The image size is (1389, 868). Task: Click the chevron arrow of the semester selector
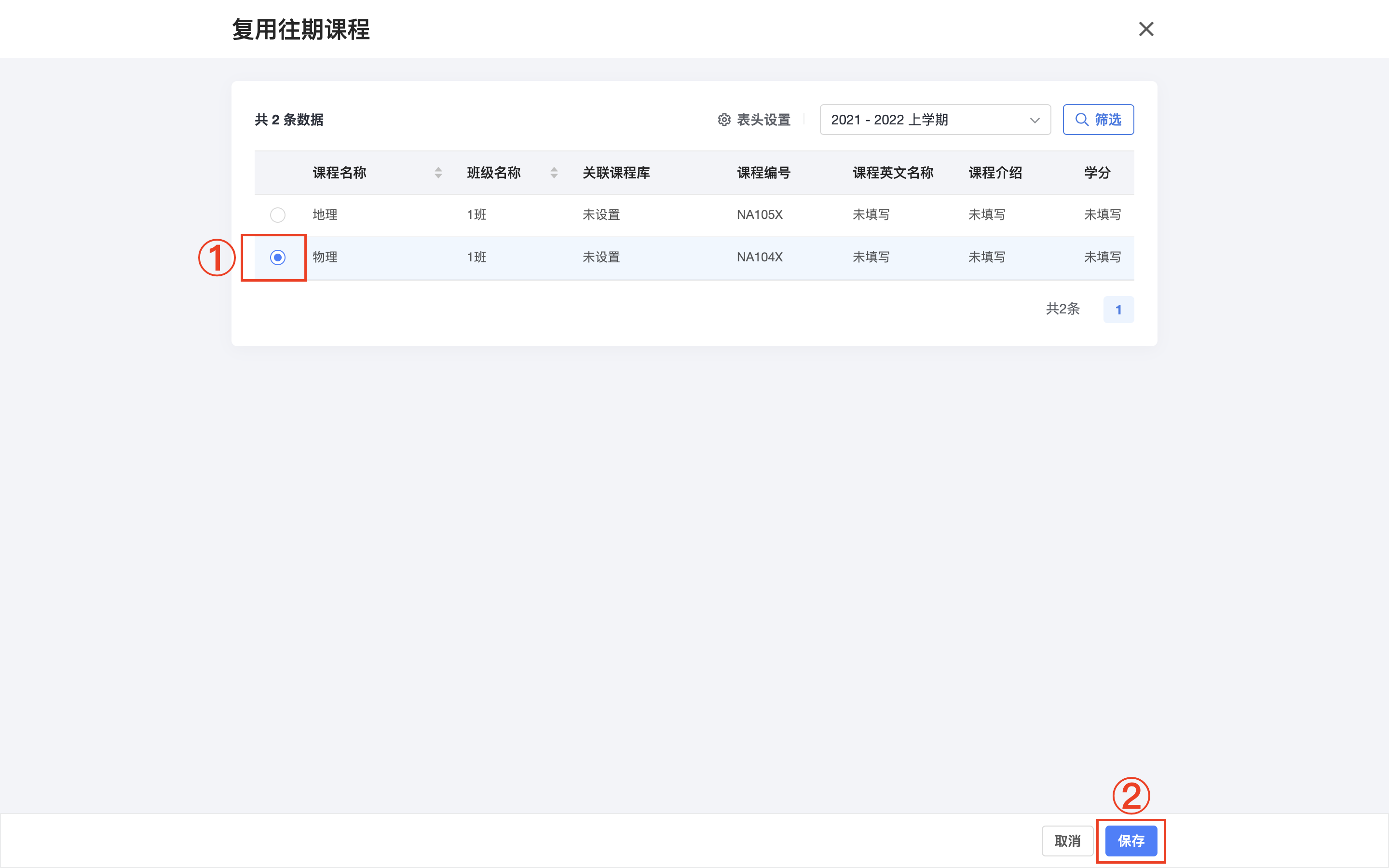tap(1035, 120)
